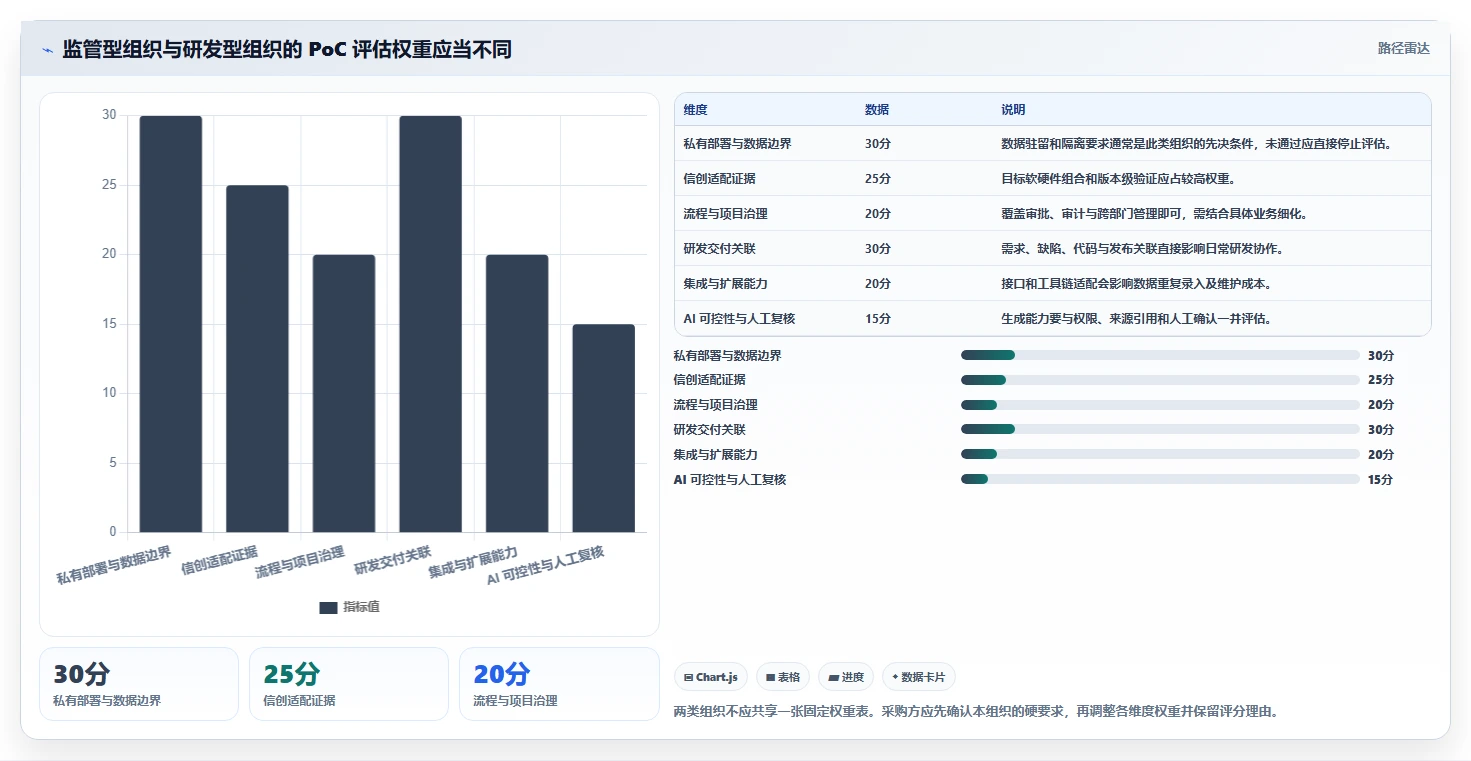Click the 私有部署与数据边界 bar in chart
The image size is (1471, 761).
[x=171, y=324]
